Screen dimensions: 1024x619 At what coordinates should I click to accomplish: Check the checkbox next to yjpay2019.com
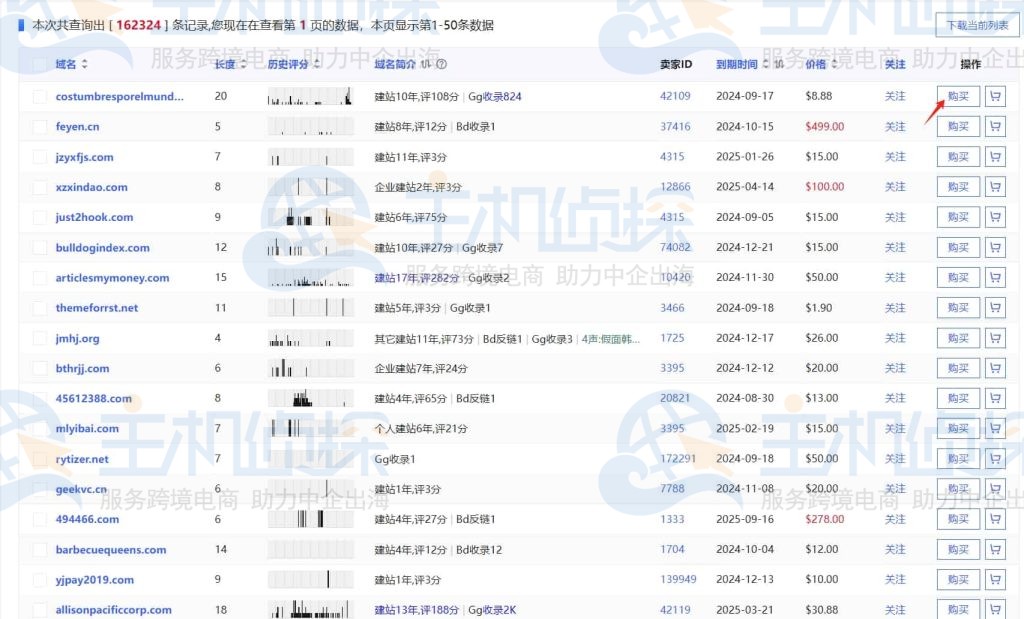39,579
